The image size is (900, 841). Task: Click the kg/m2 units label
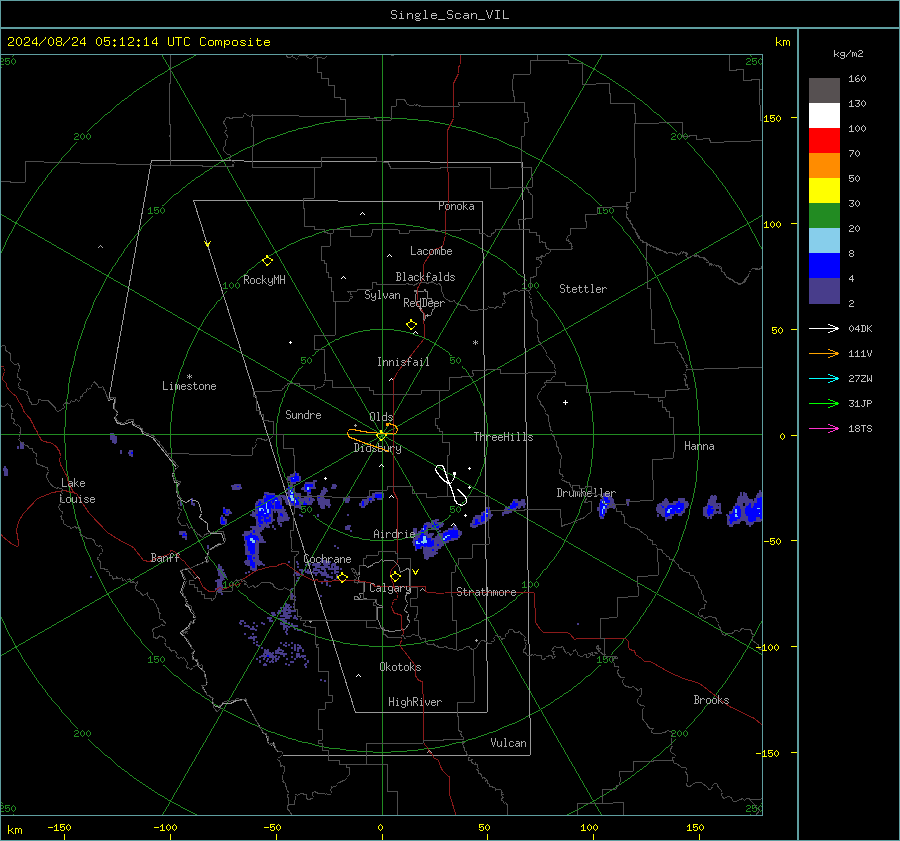tap(848, 54)
